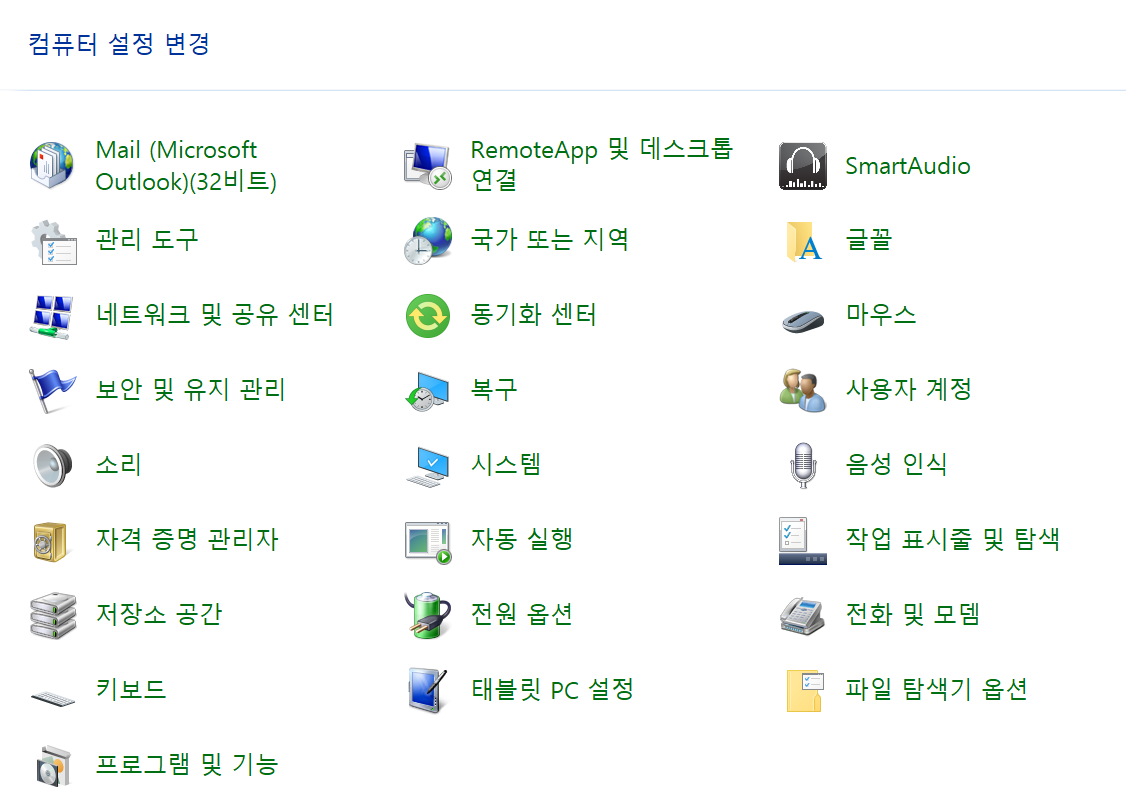
Task: Click the 음성 인식 microphone icon
Action: [802, 464]
